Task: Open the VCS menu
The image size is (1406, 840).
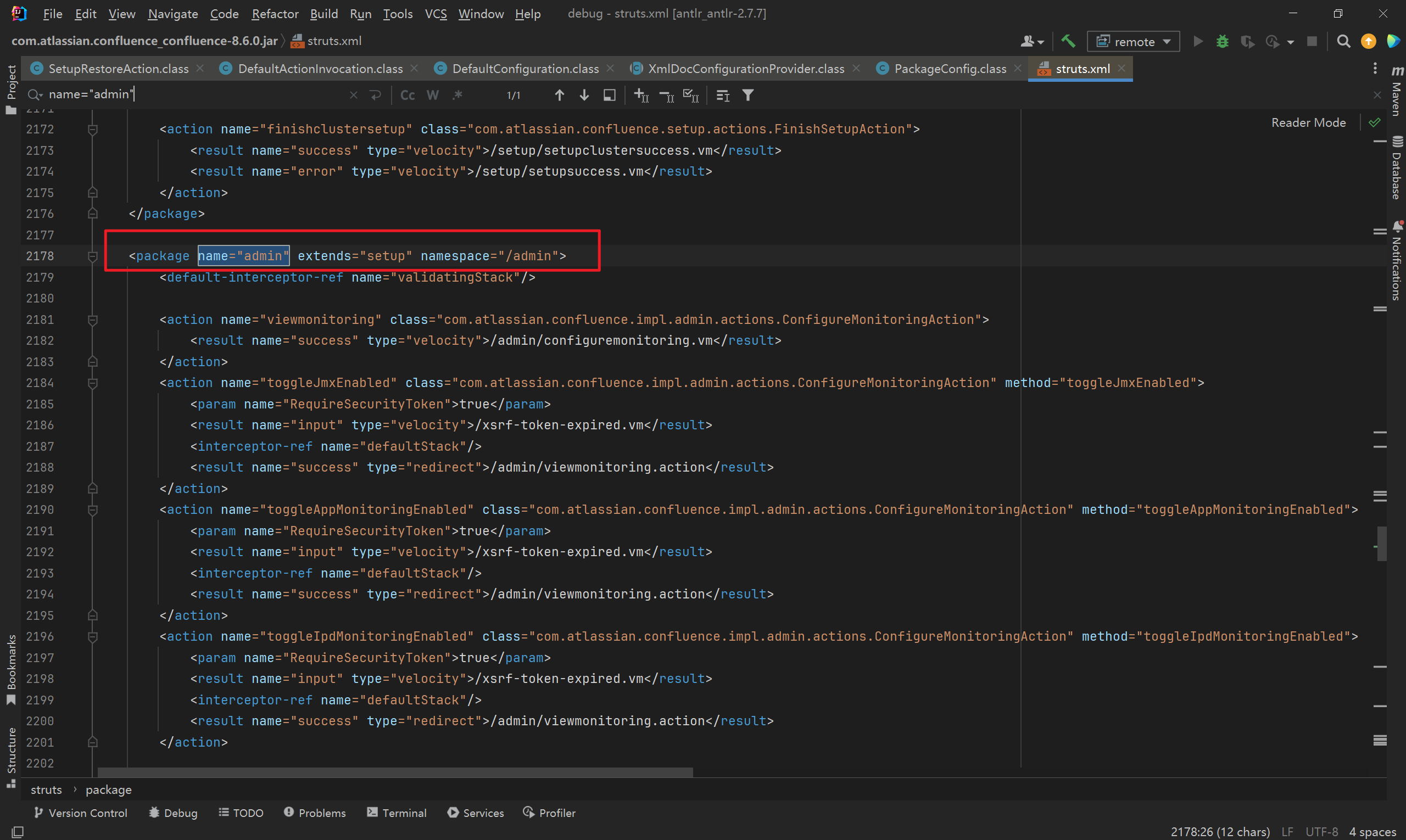Action: tap(436, 14)
